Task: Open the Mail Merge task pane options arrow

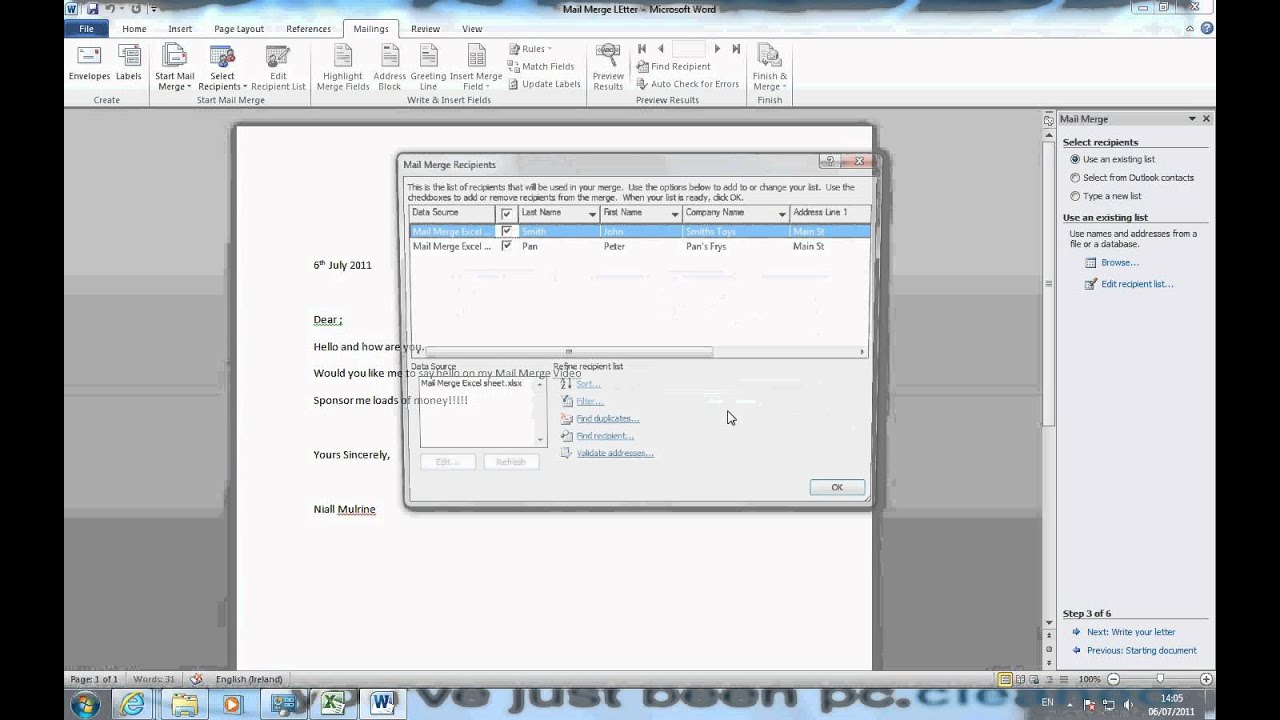Action: coord(1192,119)
